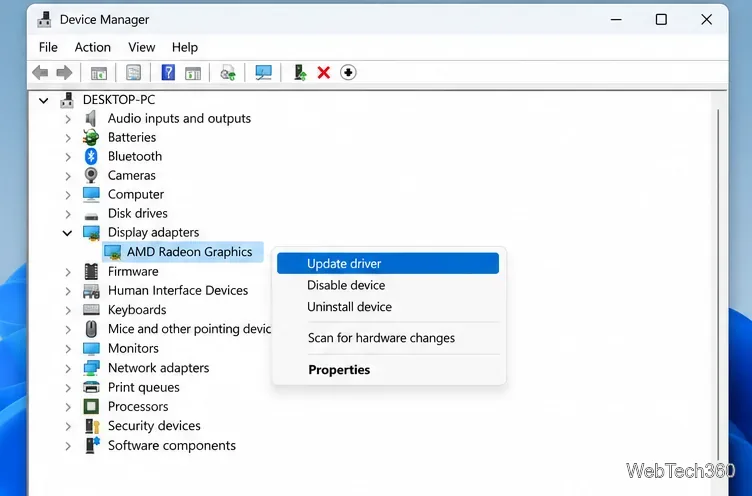Viewport: 752px width, 496px height.
Task: Click the Cameras webcam icon
Action: click(91, 176)
